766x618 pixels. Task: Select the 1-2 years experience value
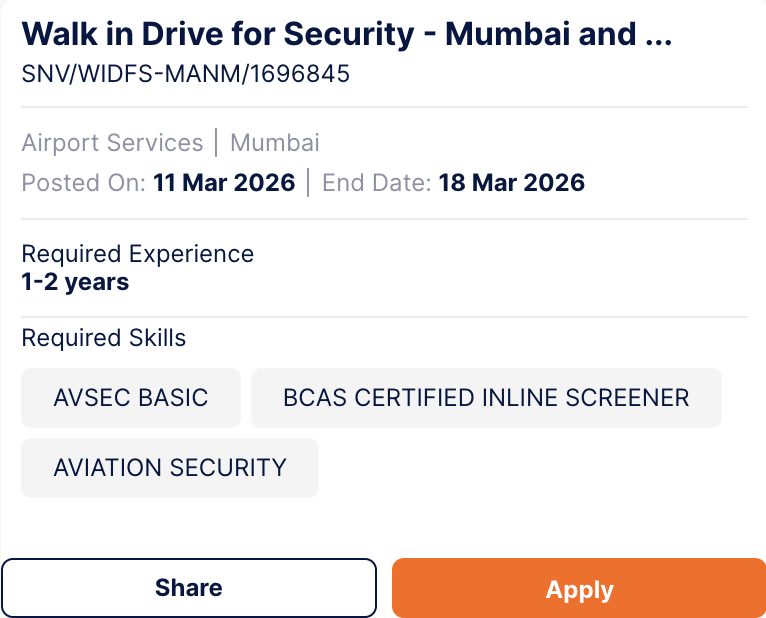click(x=75, y=282)
